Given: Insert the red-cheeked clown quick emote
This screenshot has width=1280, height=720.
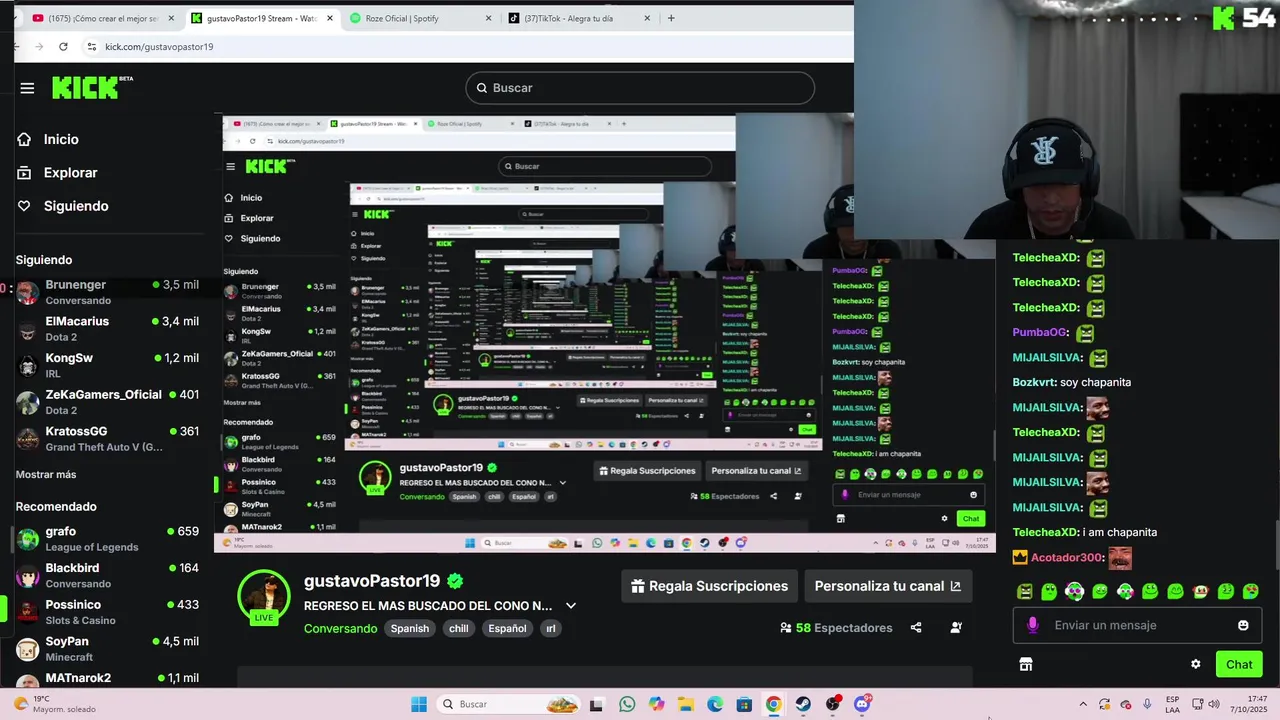Looking at the screenshot, I should pyautogui.click(x=1200, y=591).
